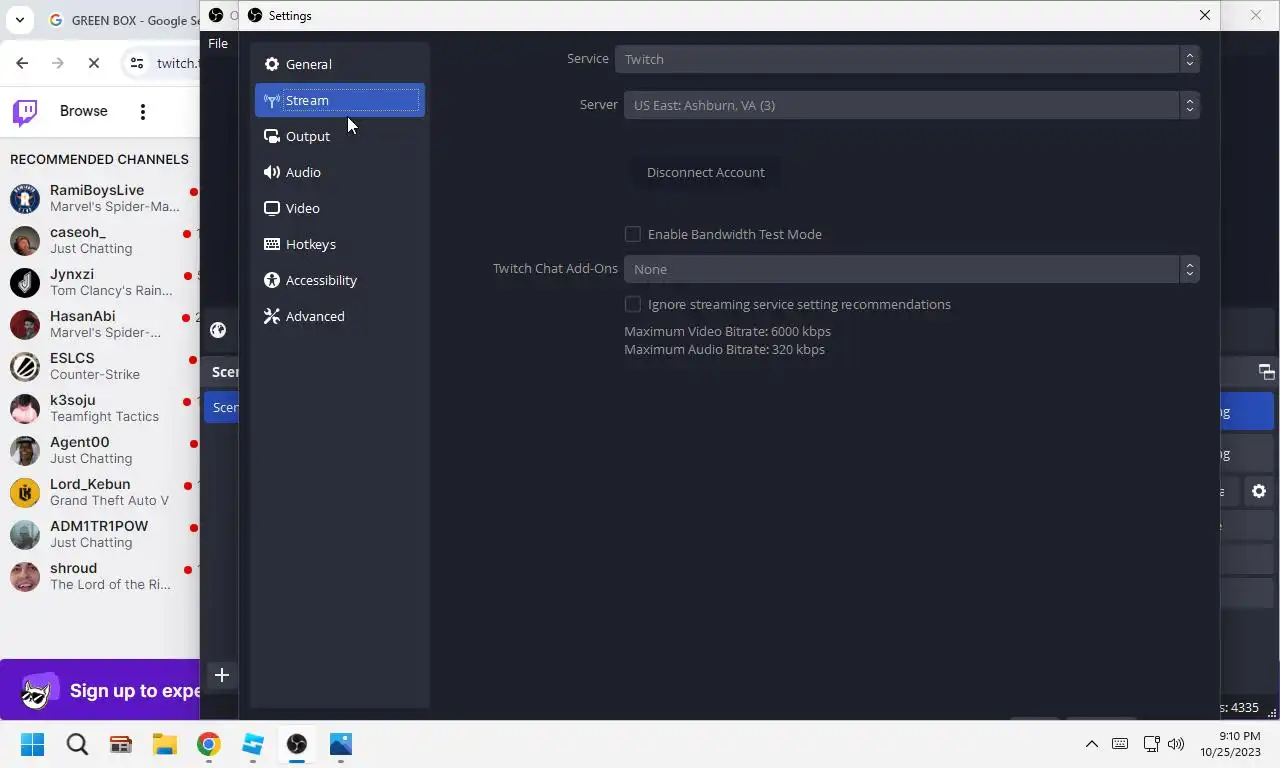
Task: Click RamiBoysLive avatar thumbnail
Action: click(25, 198)
